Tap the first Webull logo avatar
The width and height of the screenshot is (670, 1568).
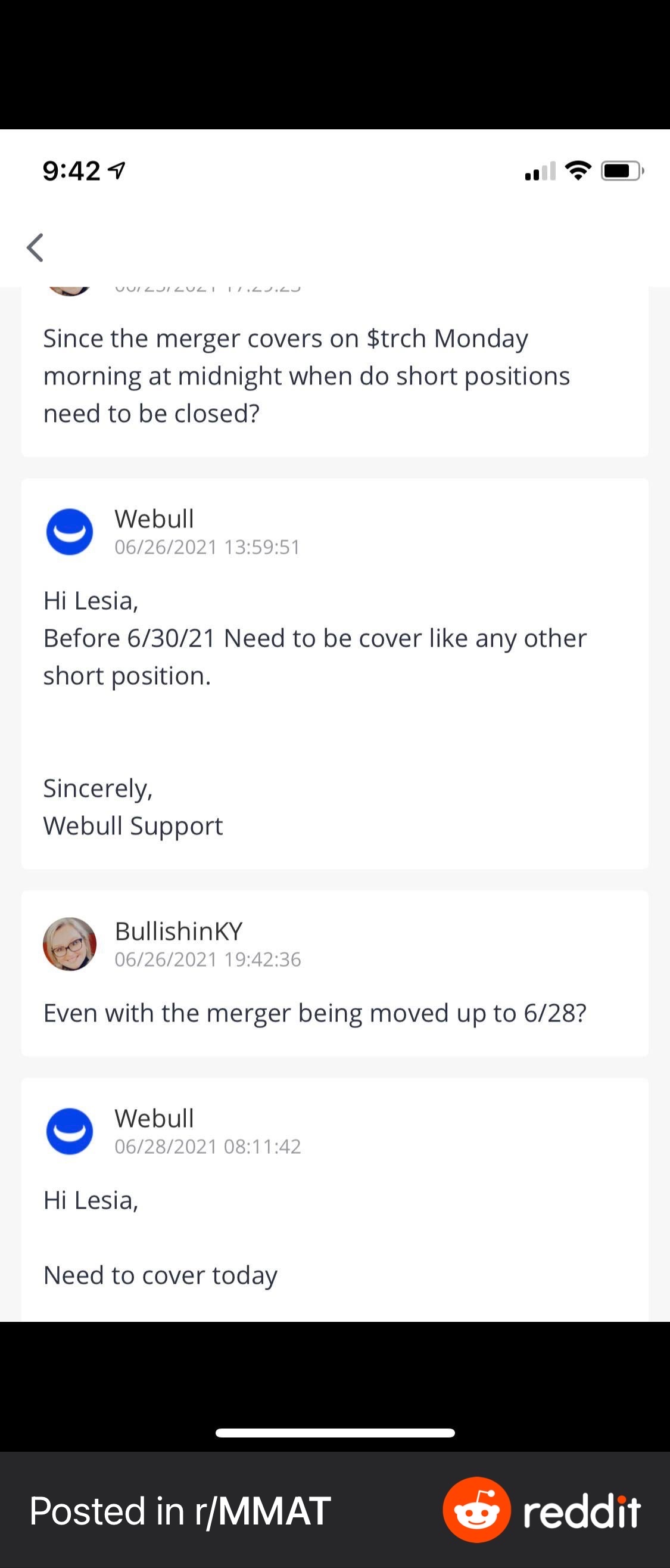pyautogui.click(x=70, y=532)
